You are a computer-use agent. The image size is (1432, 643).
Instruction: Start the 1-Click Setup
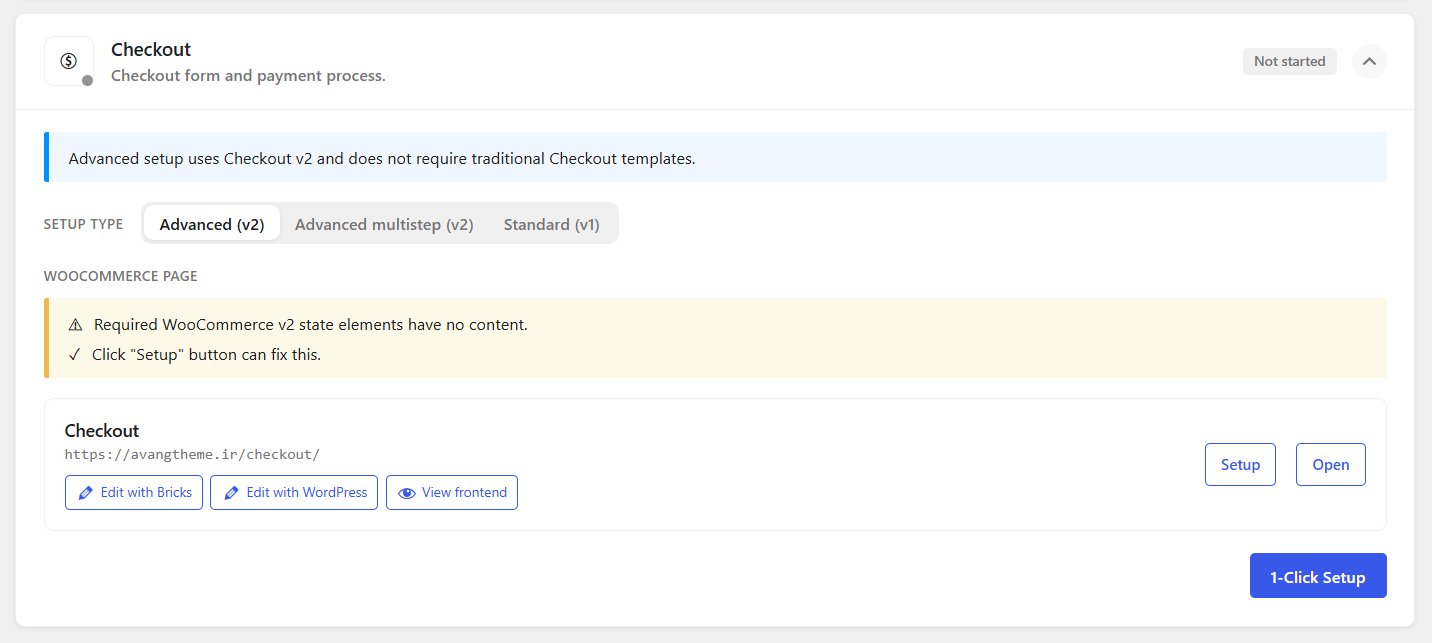pyautogui.click(x=1318, y=576)
